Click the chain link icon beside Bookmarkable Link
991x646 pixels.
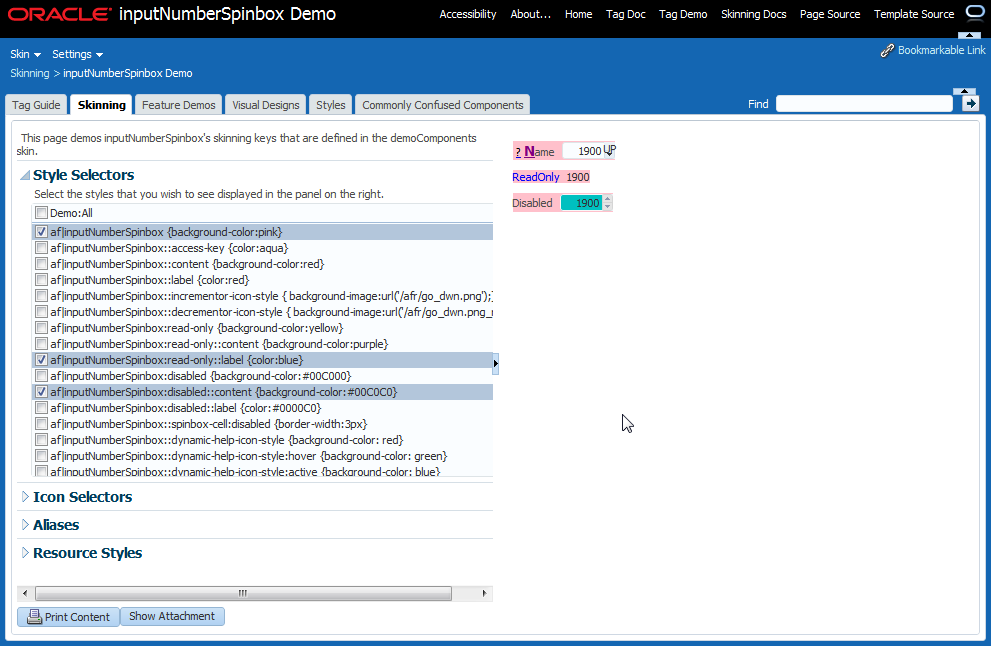887,51
